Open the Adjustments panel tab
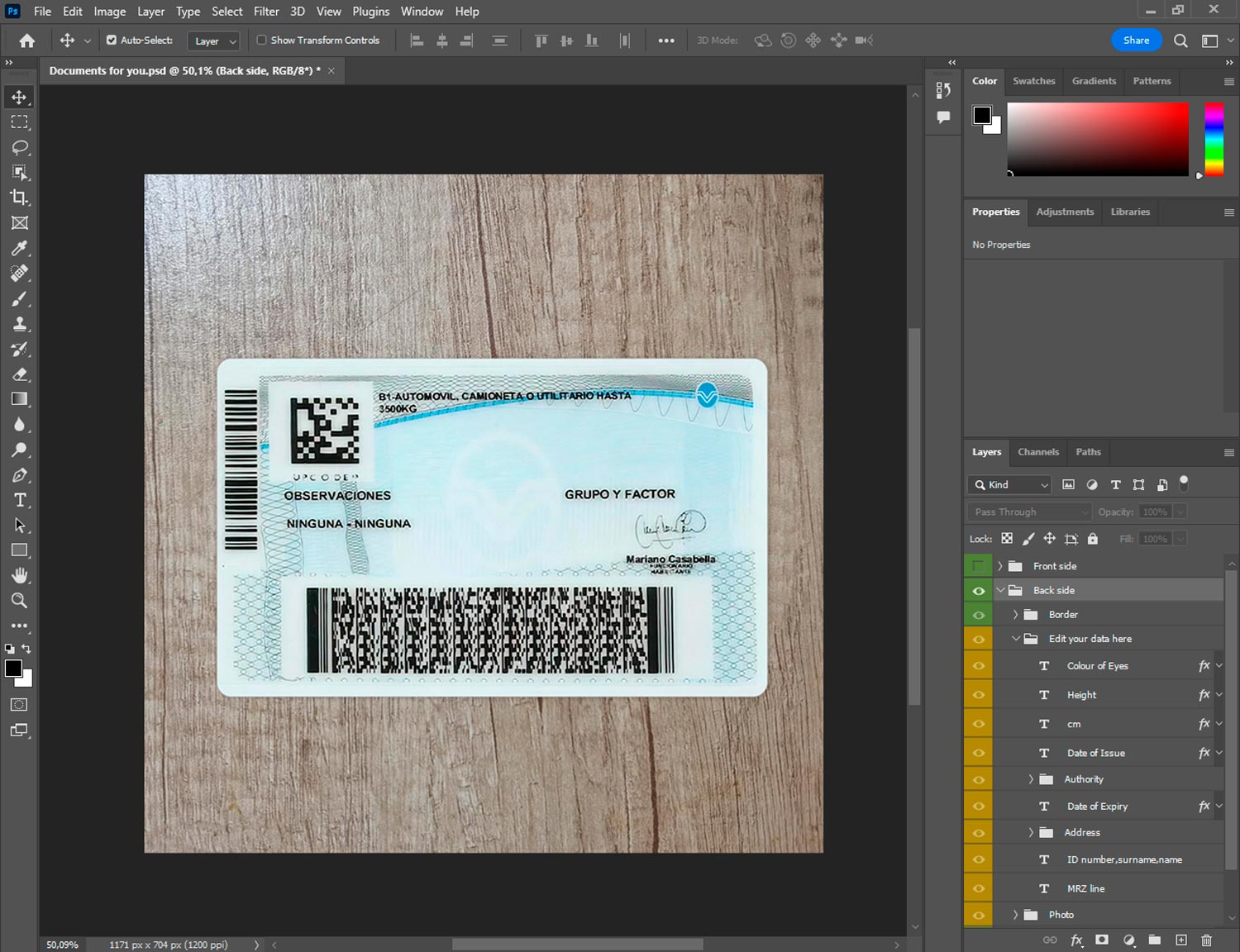Viewport: 1240px width, 952px height. (x=1064, y=212)
